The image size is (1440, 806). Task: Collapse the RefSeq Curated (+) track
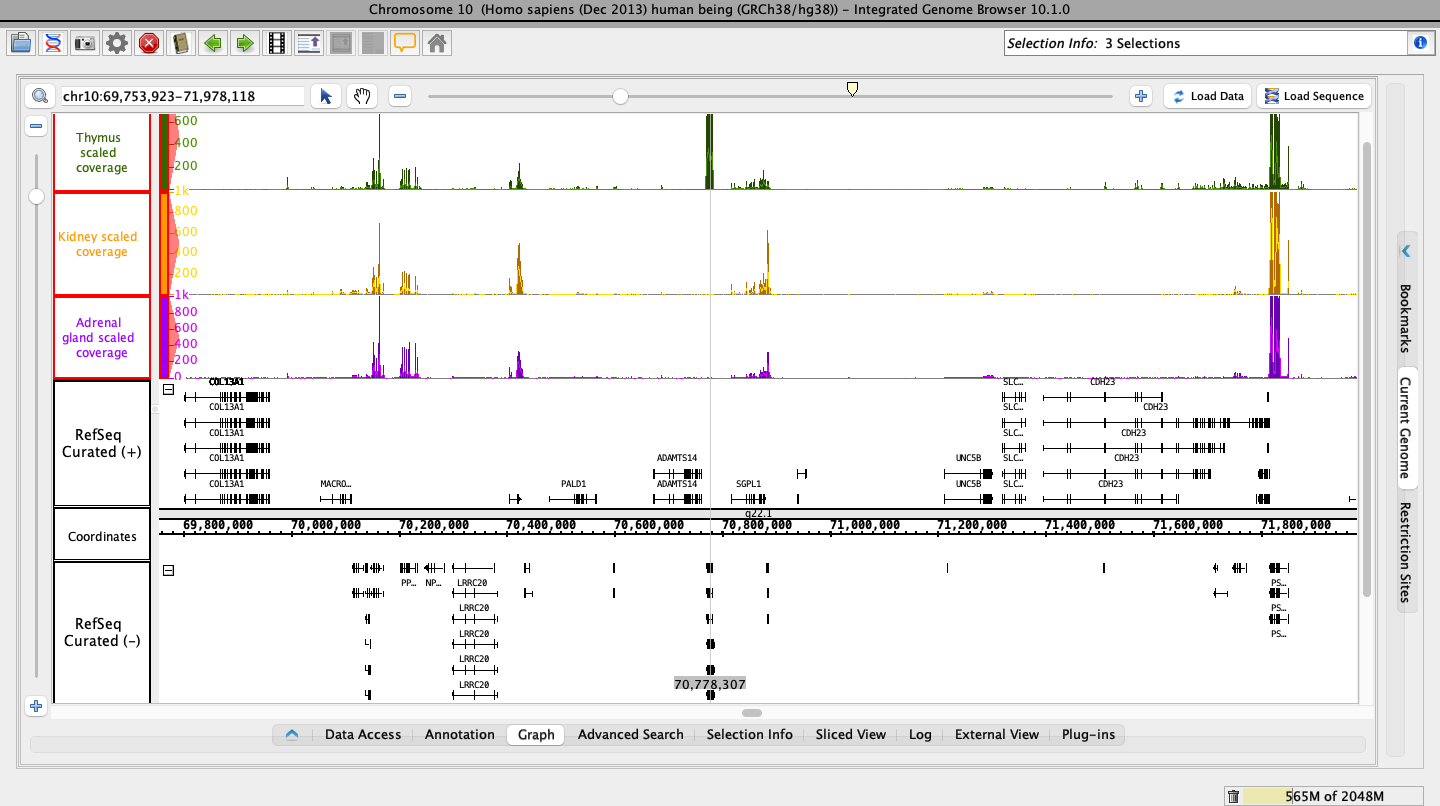pyautogui.click(x=168, y=390)
